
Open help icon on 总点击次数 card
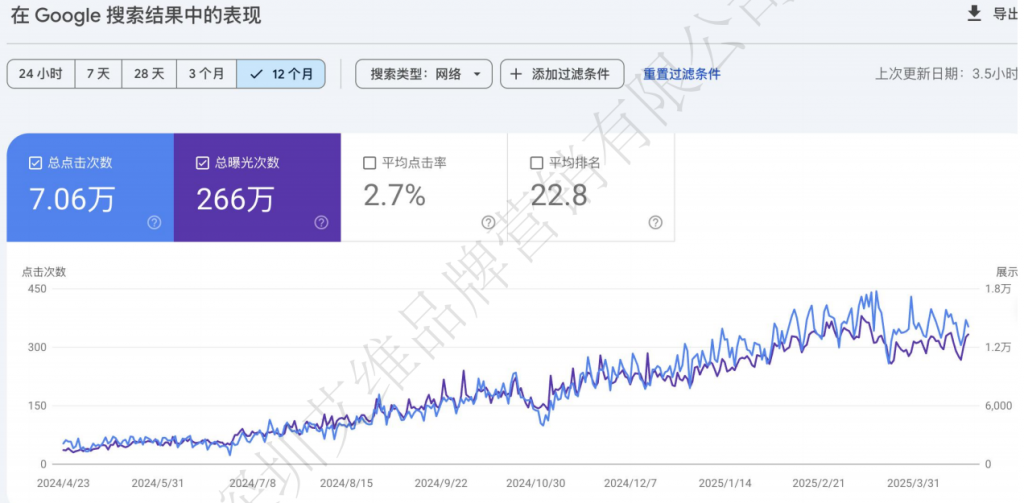154,222
